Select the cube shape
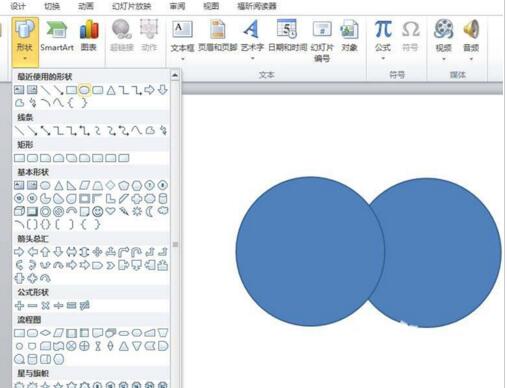 19,211
